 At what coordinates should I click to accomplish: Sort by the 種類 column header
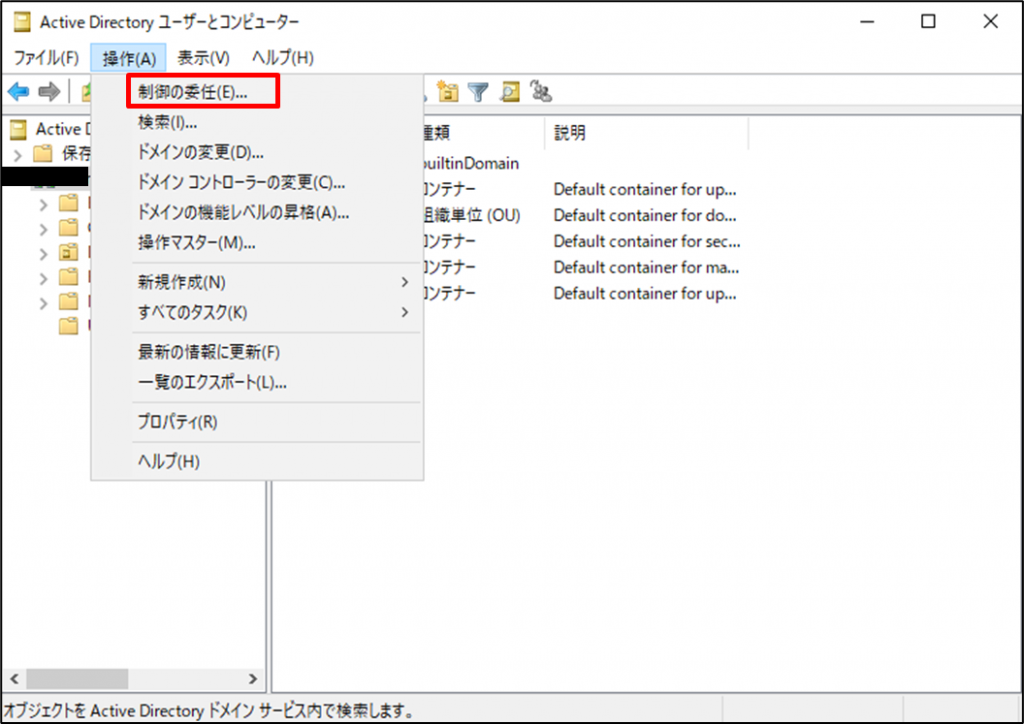pyautogui.click(x=483, y=133)
